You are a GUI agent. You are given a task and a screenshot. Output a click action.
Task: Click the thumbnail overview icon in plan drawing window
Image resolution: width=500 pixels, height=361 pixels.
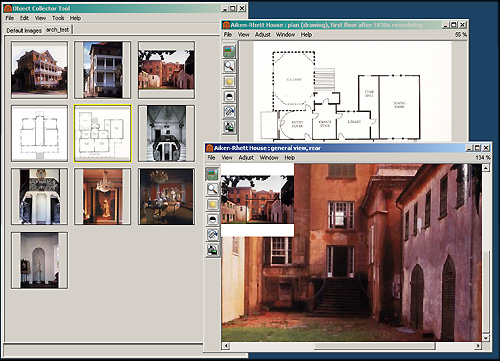click(x=229, y=51)
